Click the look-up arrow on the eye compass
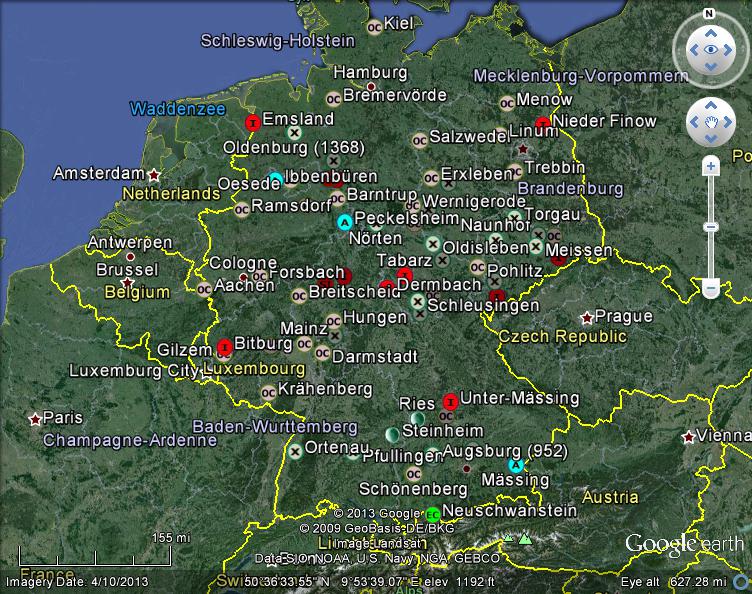This screenshot has width=752, height=594. [711, 33]
